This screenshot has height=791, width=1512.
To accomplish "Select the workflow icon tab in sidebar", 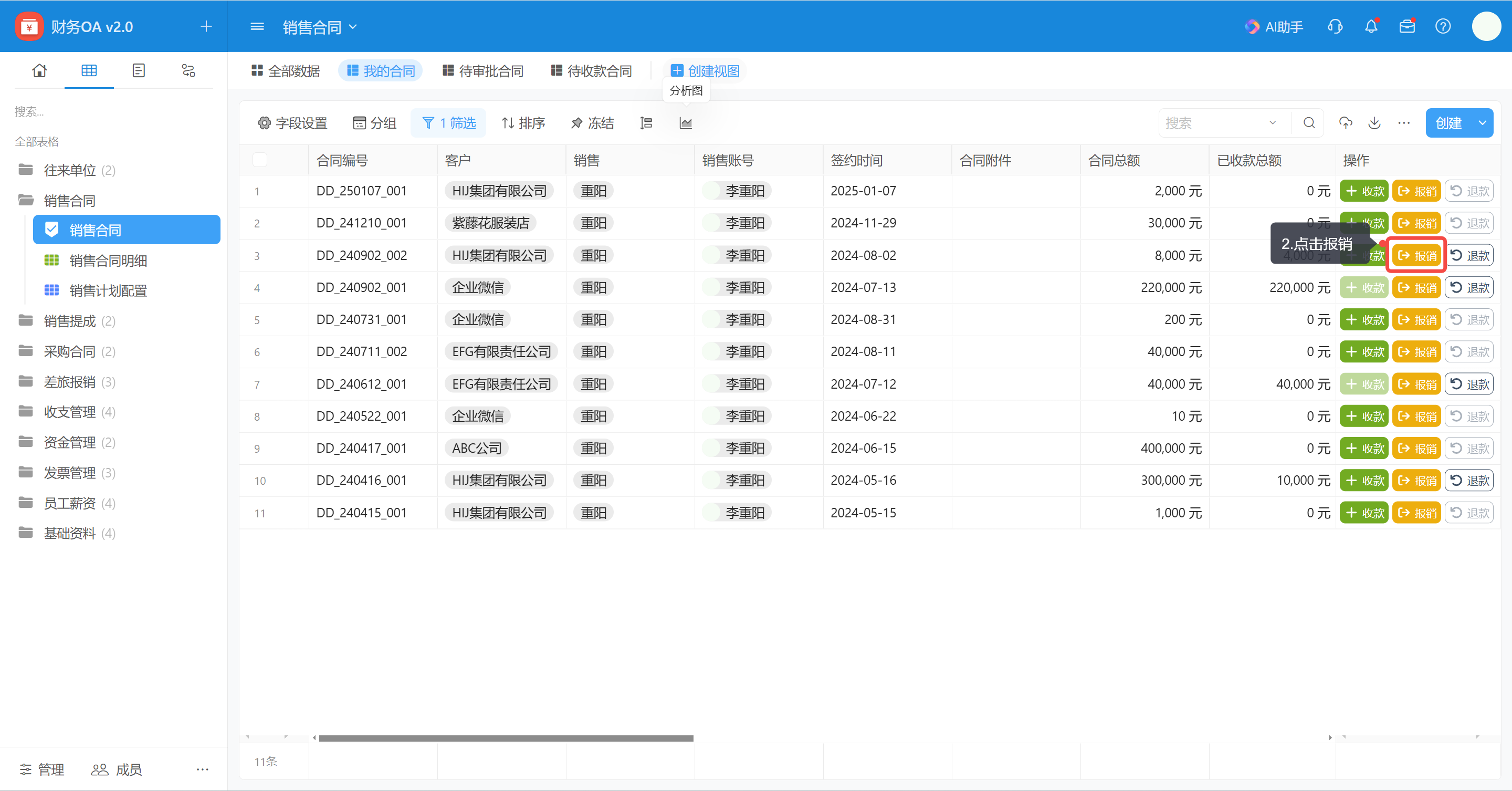I will pyautogui.click(x=188, y=70).
